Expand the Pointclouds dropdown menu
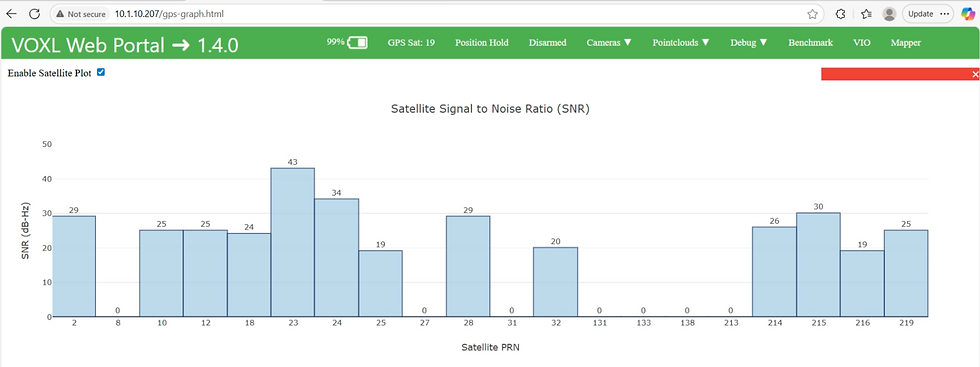The width and height of the screenshot is (980, 367). (x=681, y=43)
